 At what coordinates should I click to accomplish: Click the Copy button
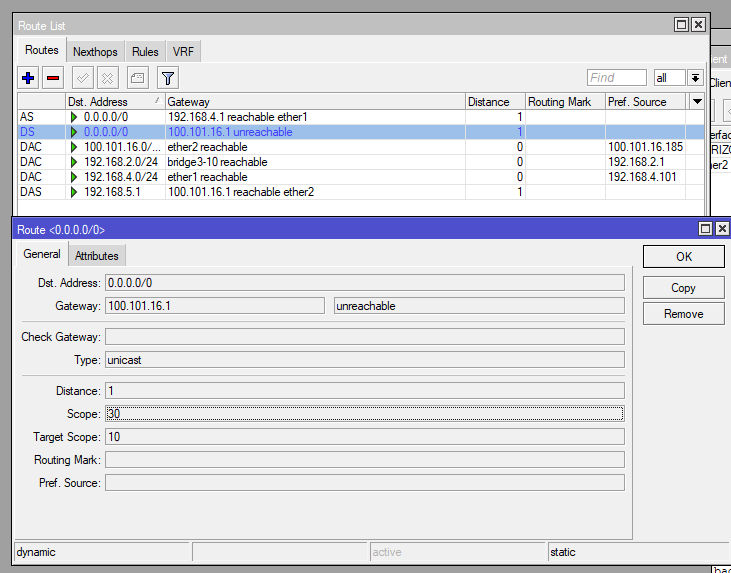[683, 287]
